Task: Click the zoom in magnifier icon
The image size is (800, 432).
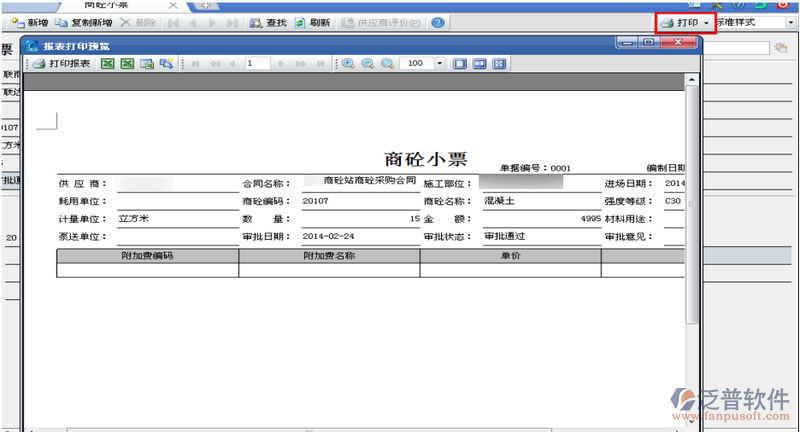Action: 348,63
